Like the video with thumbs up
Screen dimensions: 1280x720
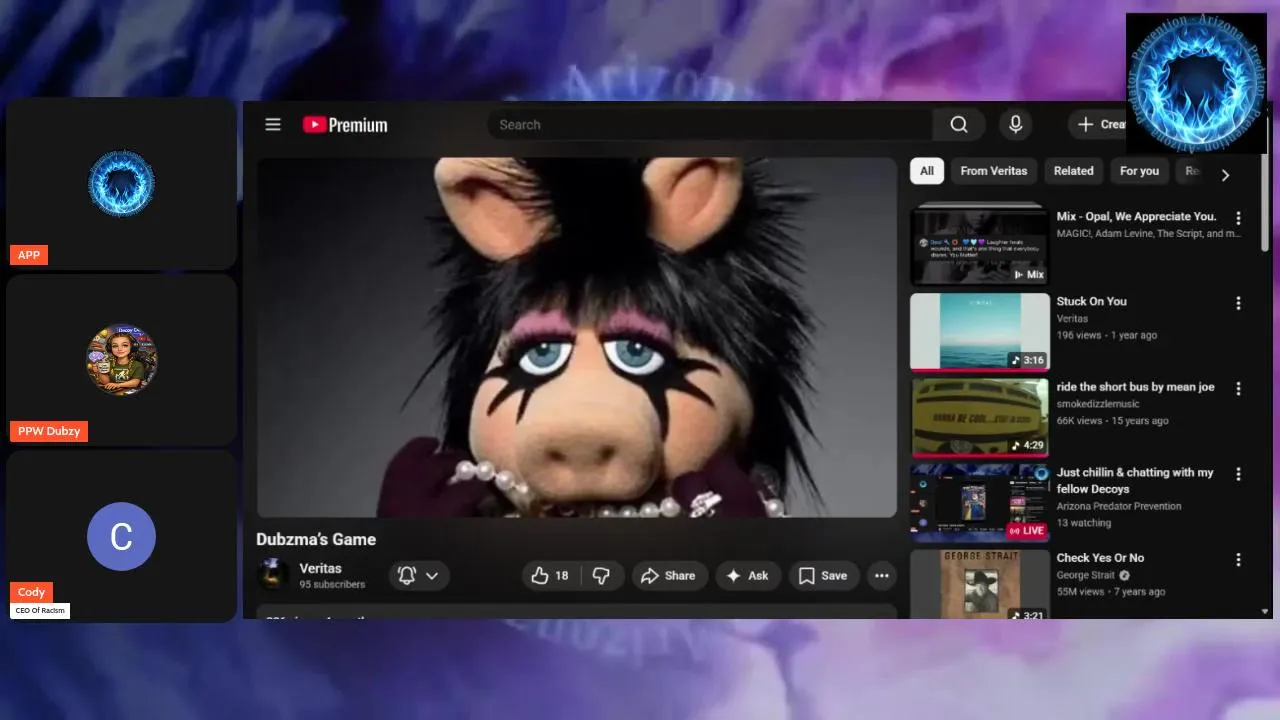[x=550, y=575]
